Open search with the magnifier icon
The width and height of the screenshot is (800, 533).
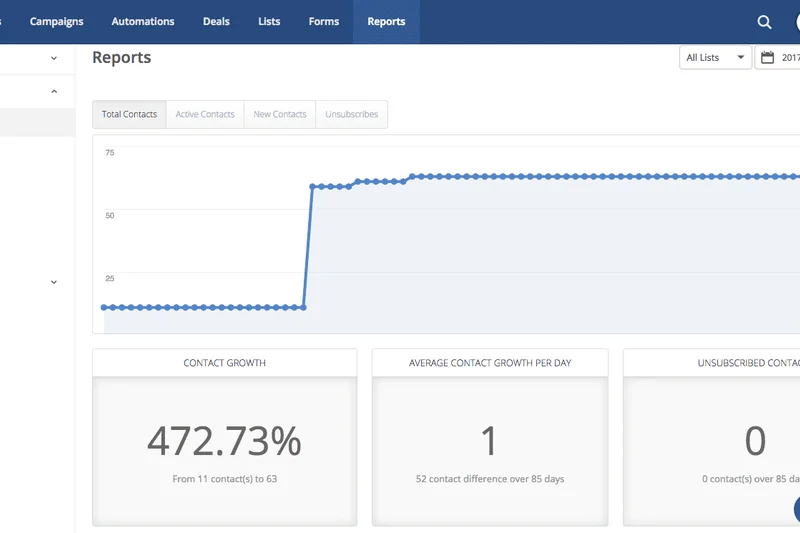click(x=764, y=22)
